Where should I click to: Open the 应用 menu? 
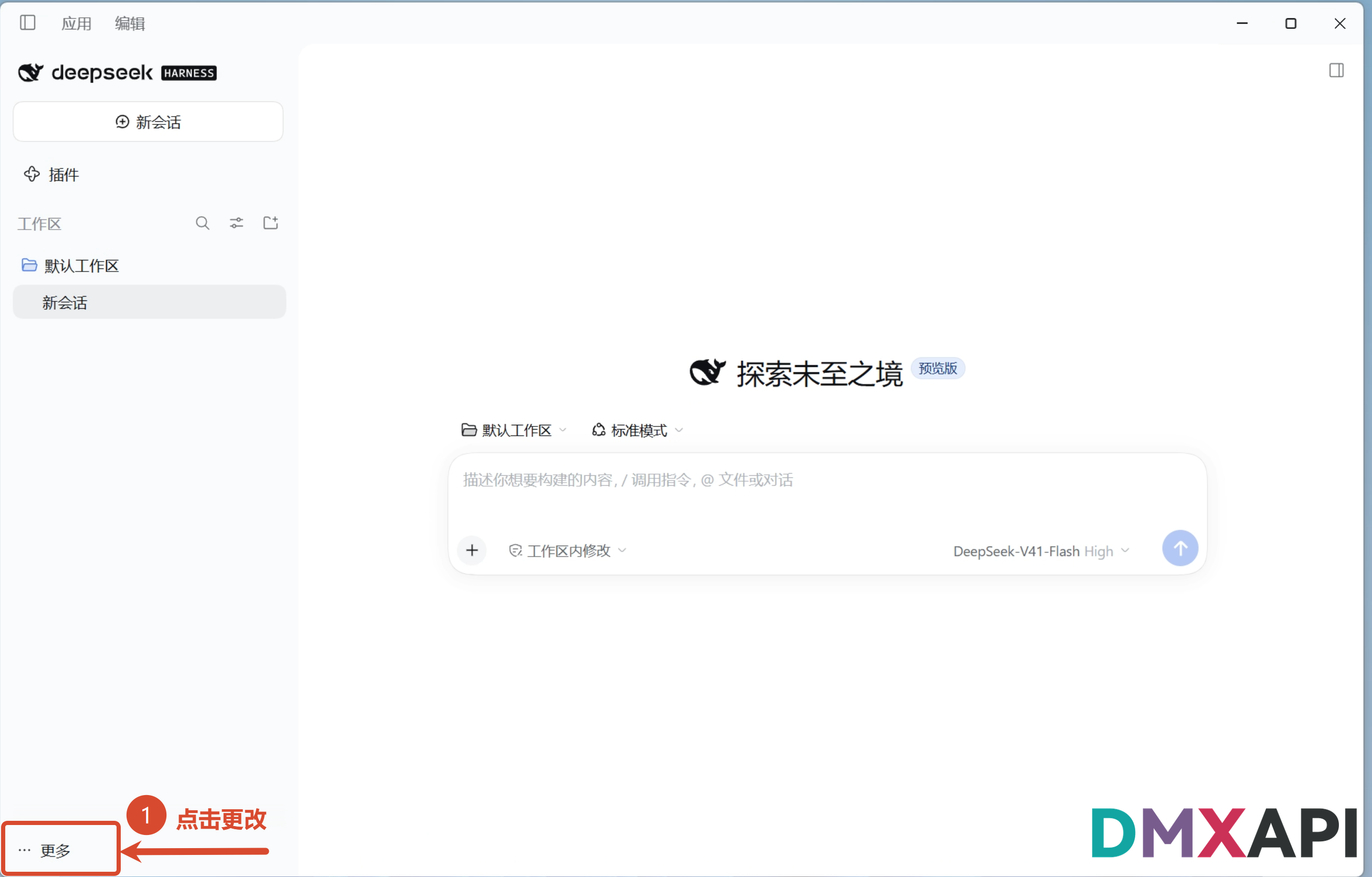[76, 23]
